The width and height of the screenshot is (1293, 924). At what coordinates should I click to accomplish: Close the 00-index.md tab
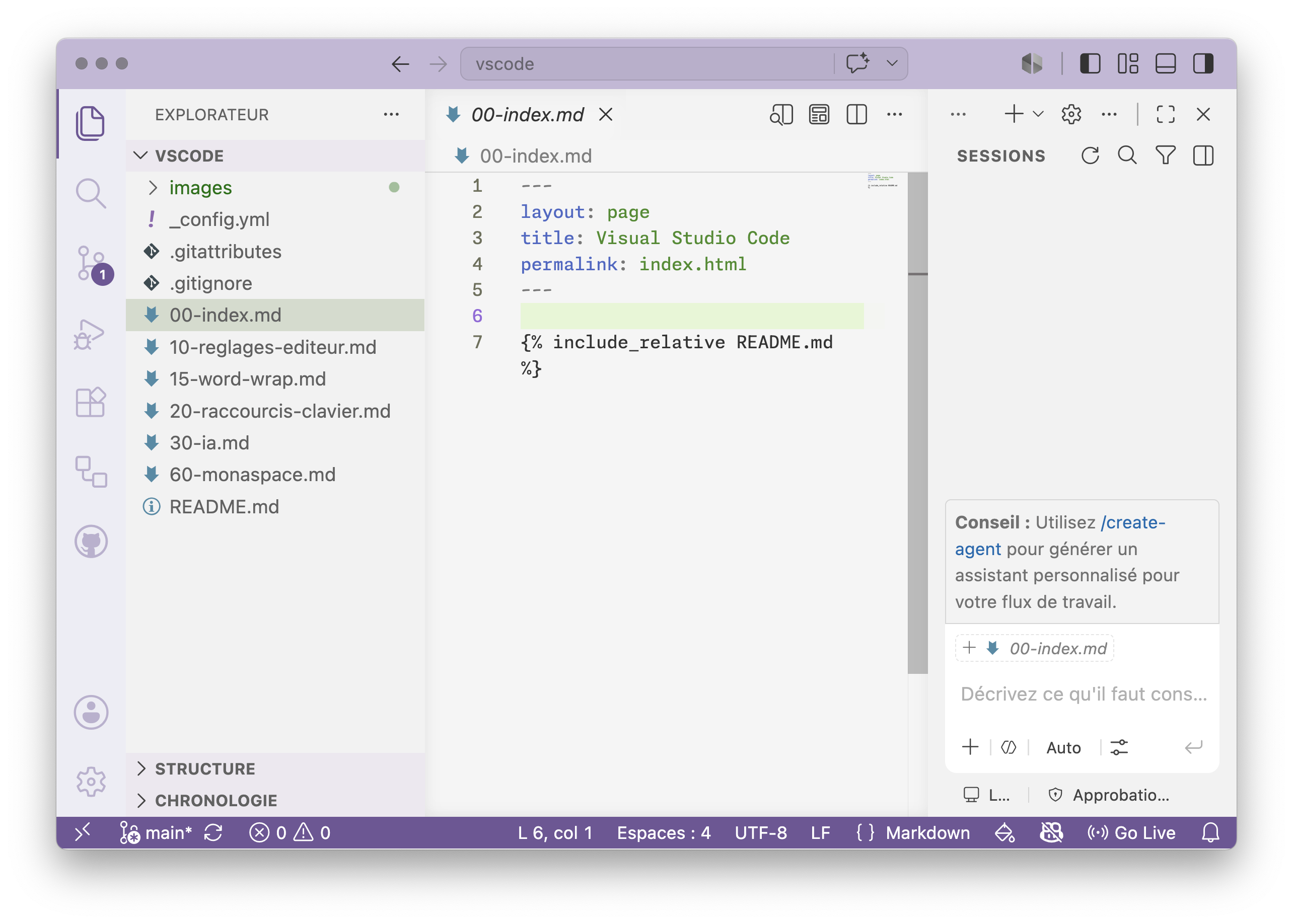click(606, 114)
